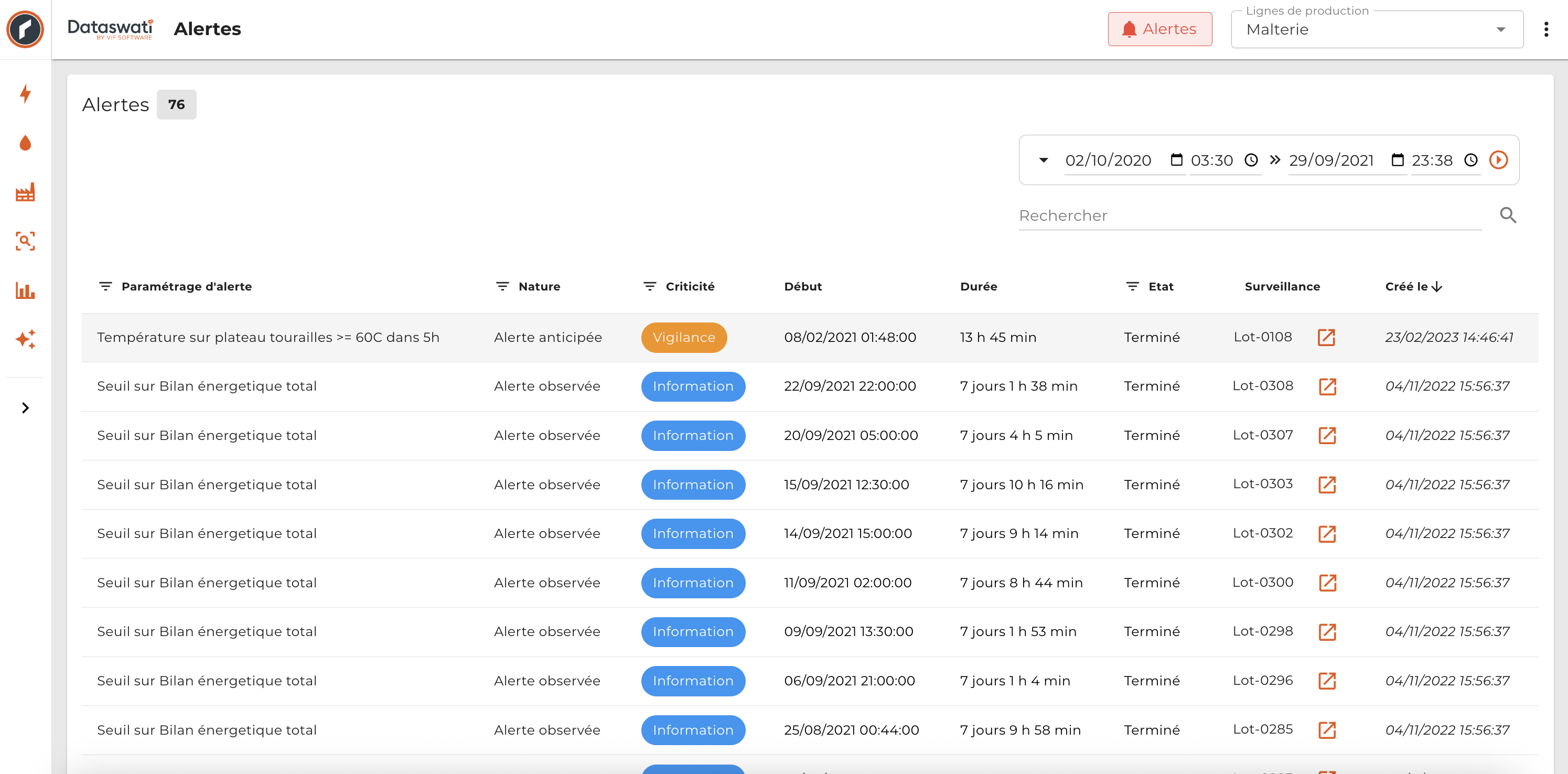Open the scan search sidebar icon
This screenshot has width=1568, height=774.
pyautogui.click(x=25, y=241)
